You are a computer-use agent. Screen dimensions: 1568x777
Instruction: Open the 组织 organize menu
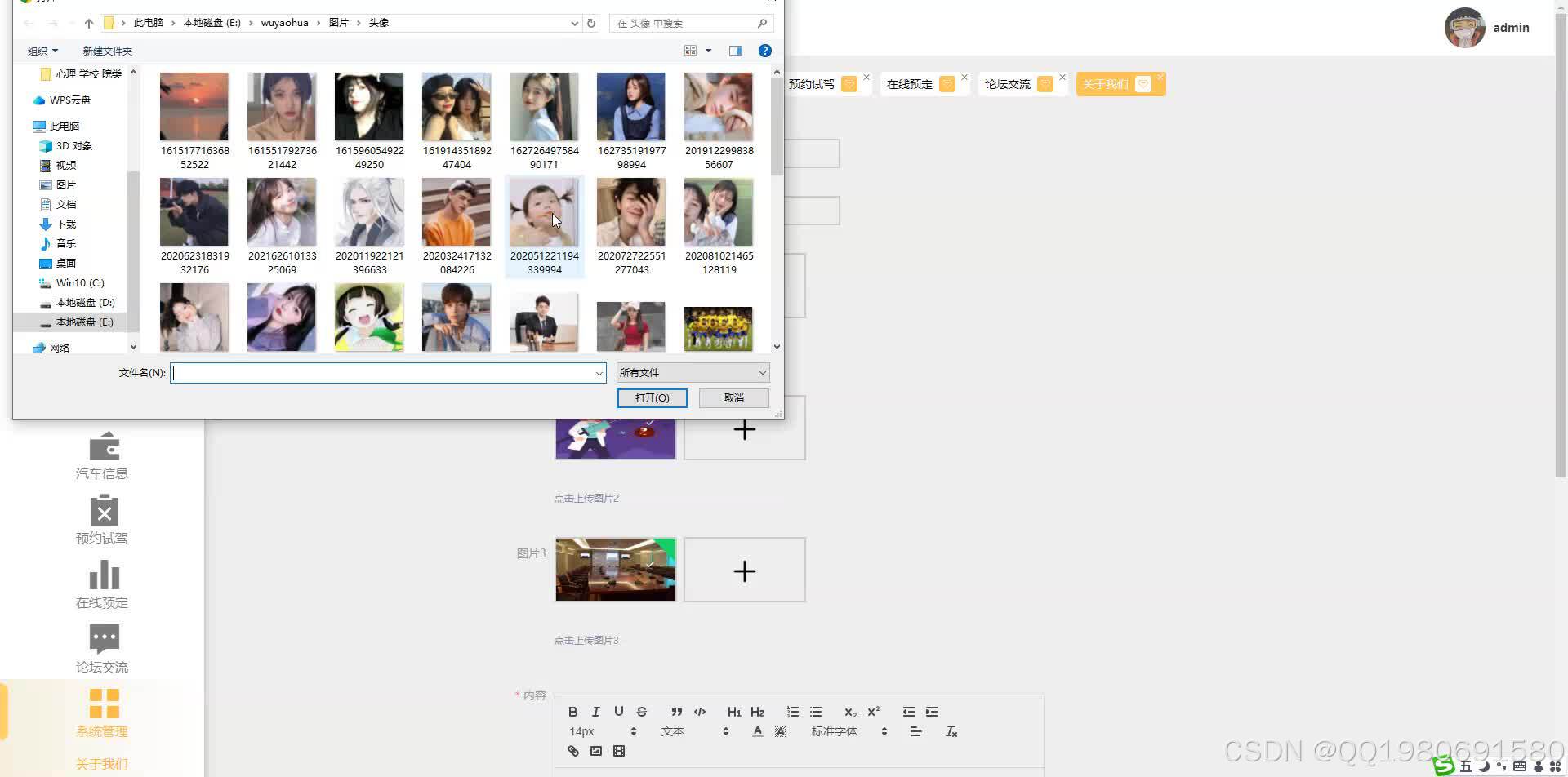(x=42, y=51)
